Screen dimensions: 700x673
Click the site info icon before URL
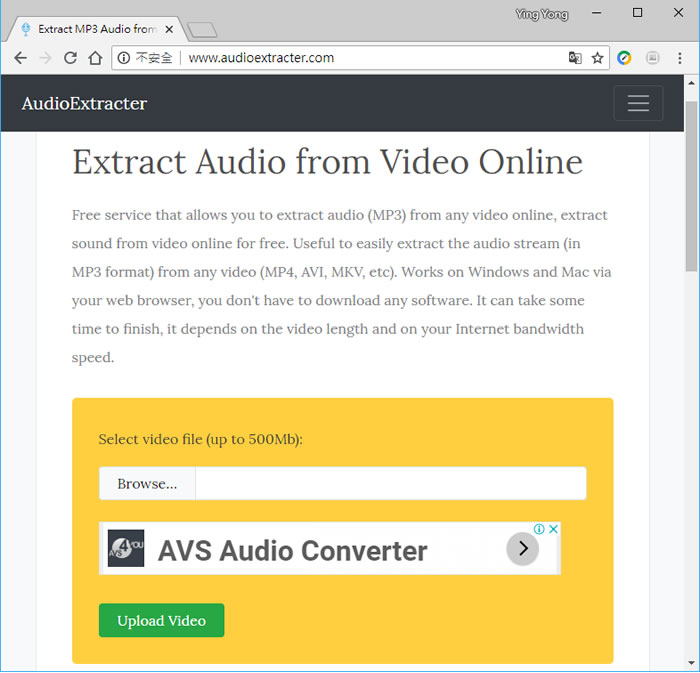[124, 58]
